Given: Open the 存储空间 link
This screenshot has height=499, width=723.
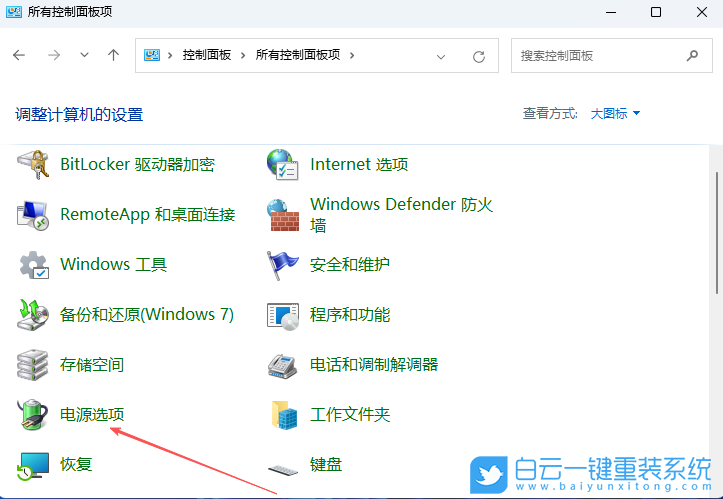Looking at the screenshot, I should pos(92,365).
